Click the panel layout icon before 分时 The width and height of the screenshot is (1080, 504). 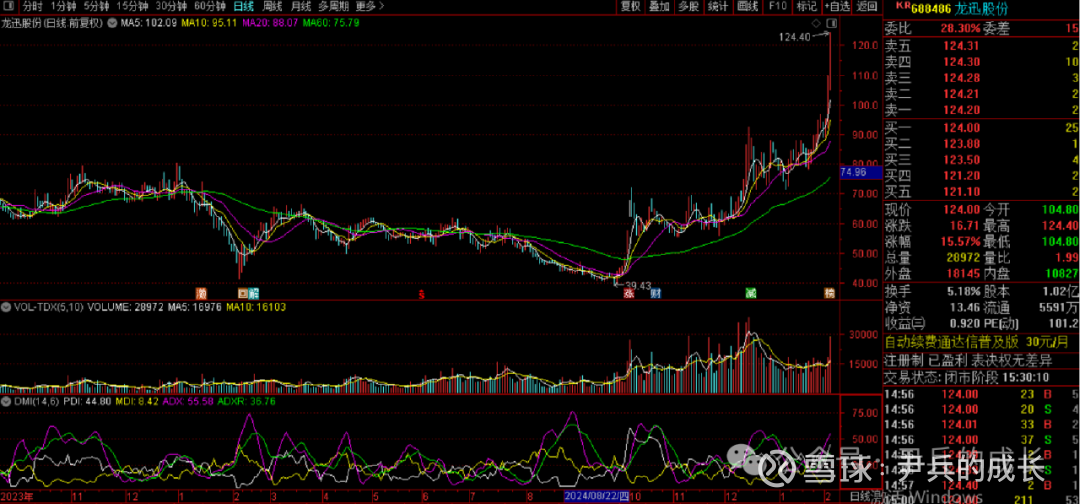click(9, 7)
